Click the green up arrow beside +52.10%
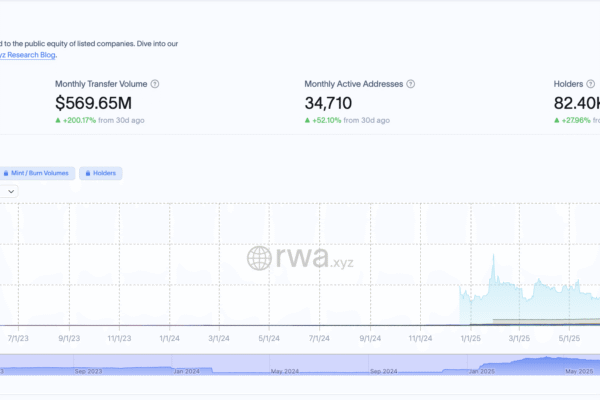 click(308, 120)
